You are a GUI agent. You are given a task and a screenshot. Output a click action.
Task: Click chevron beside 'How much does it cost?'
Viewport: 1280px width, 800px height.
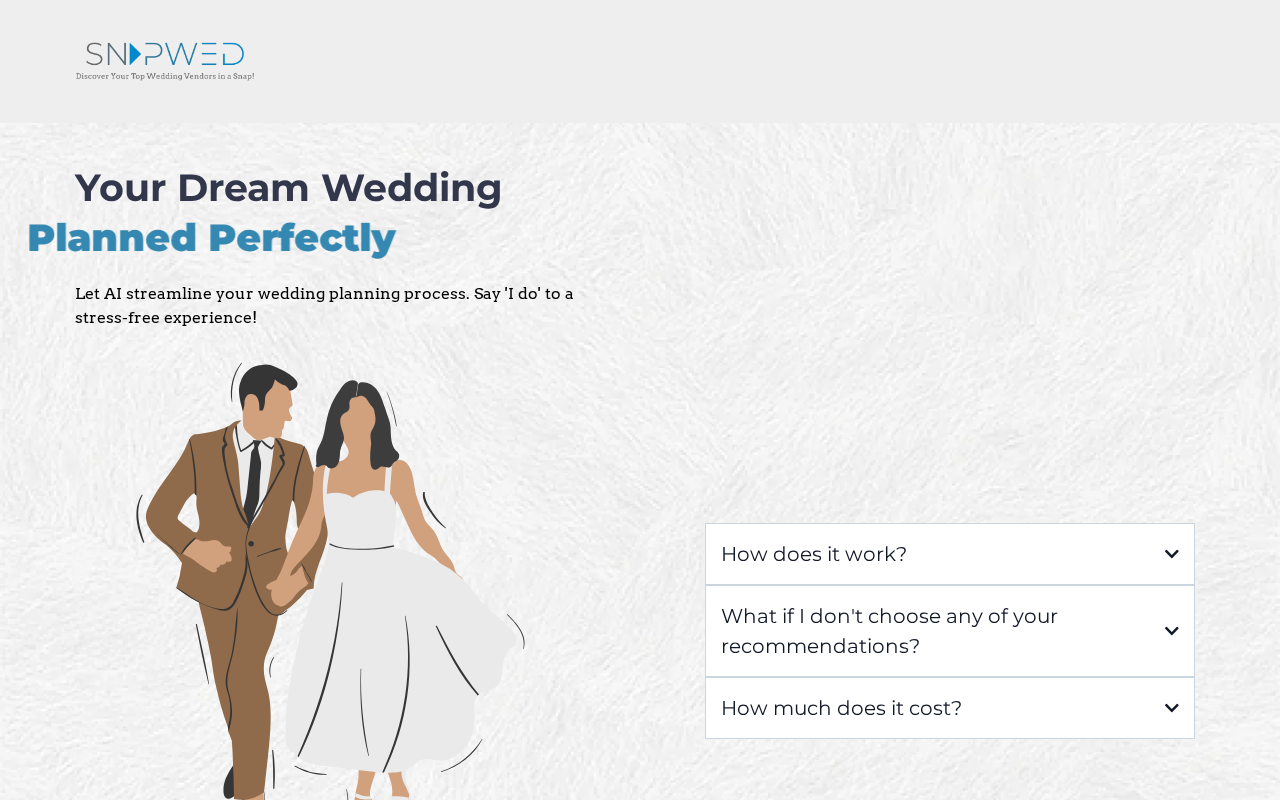pyautogui.click(x=1171, y=708)
